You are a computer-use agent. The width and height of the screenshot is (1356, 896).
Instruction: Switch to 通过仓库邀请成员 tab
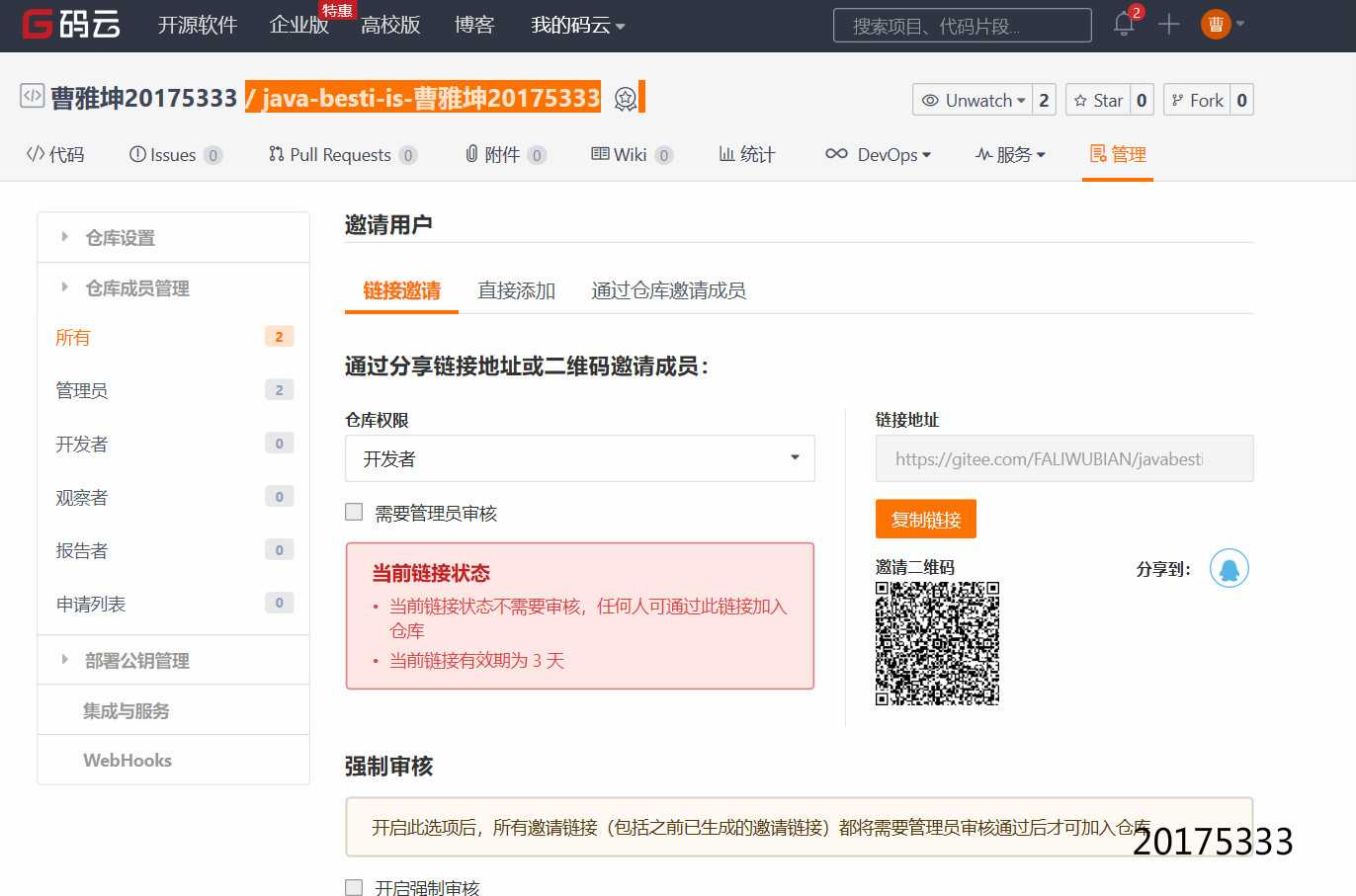click(668, 290)
